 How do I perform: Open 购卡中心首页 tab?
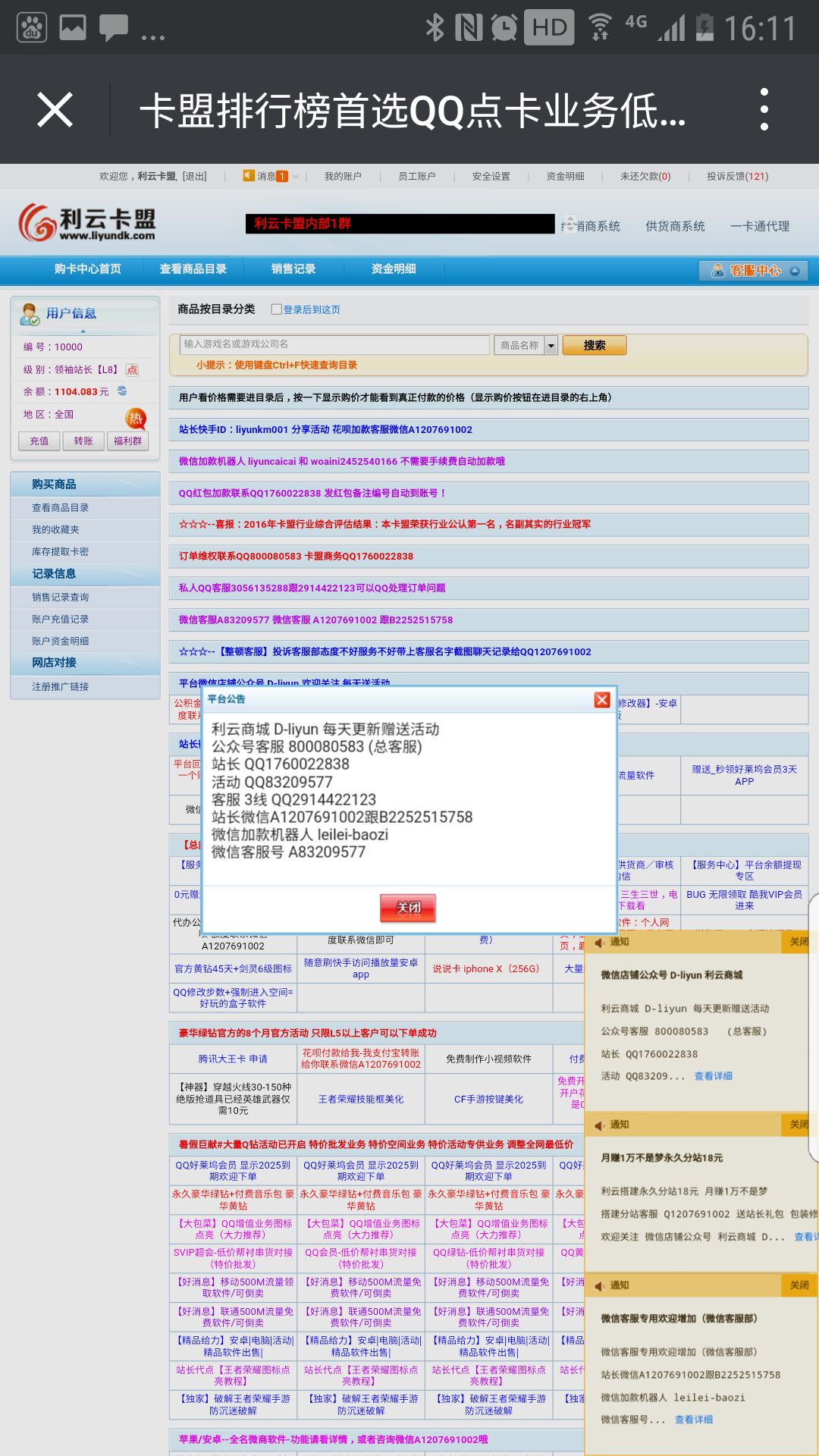pyautogui.click(x=88, y=268)
